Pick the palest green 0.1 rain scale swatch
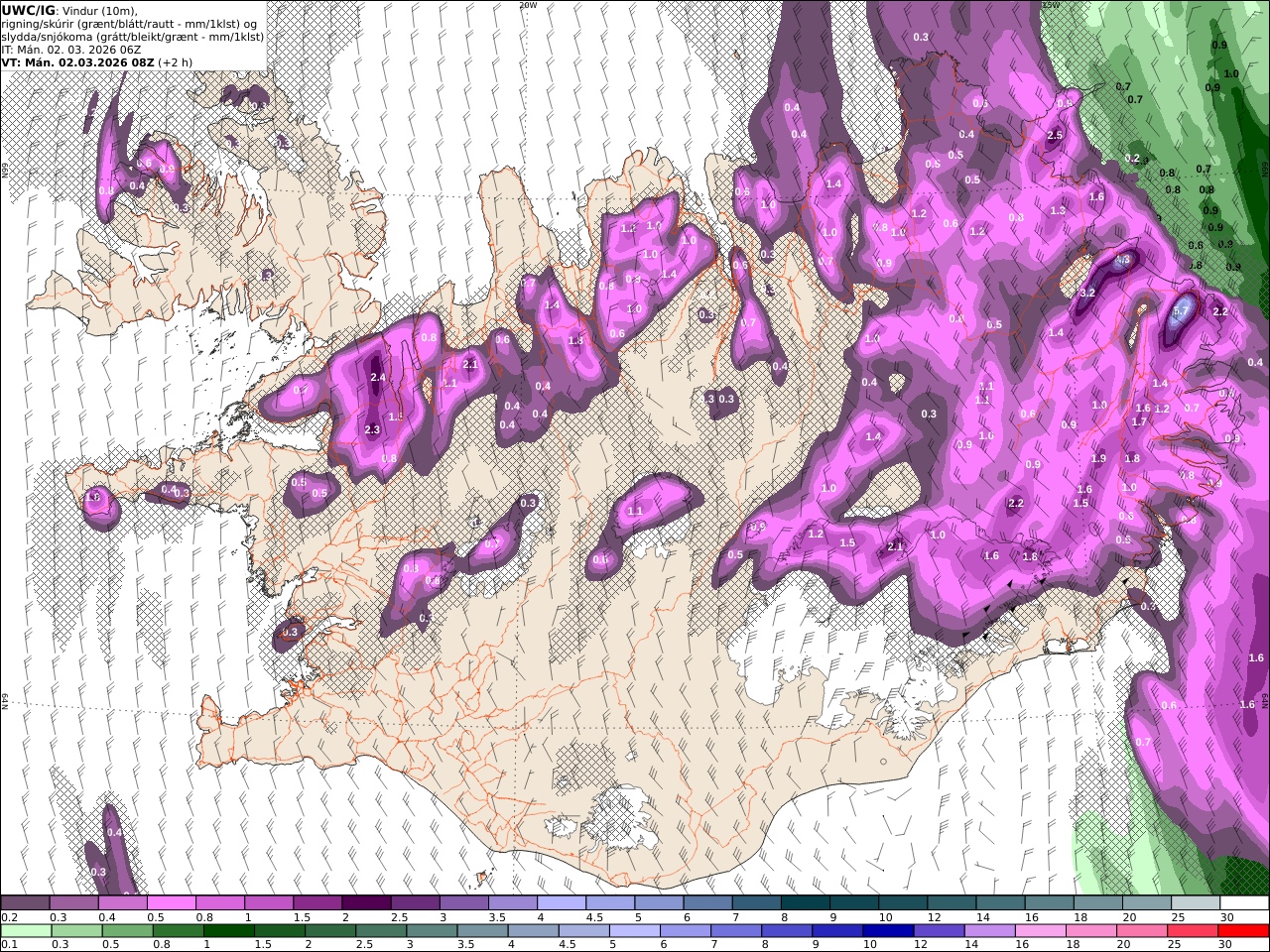The height and width of the screenshot is (952, 1270). [x=25, y=931]
